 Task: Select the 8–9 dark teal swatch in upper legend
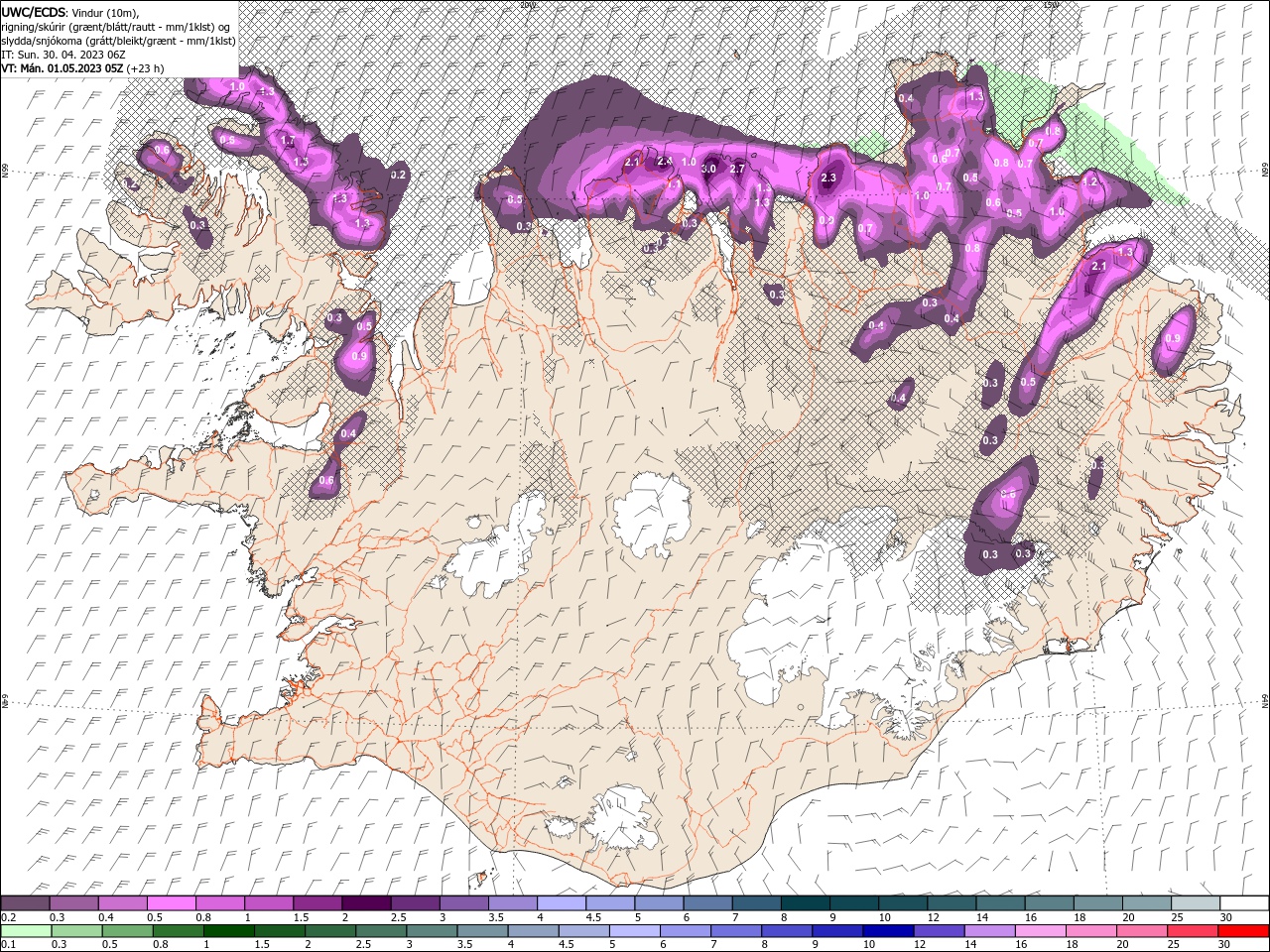click(805, 902)
